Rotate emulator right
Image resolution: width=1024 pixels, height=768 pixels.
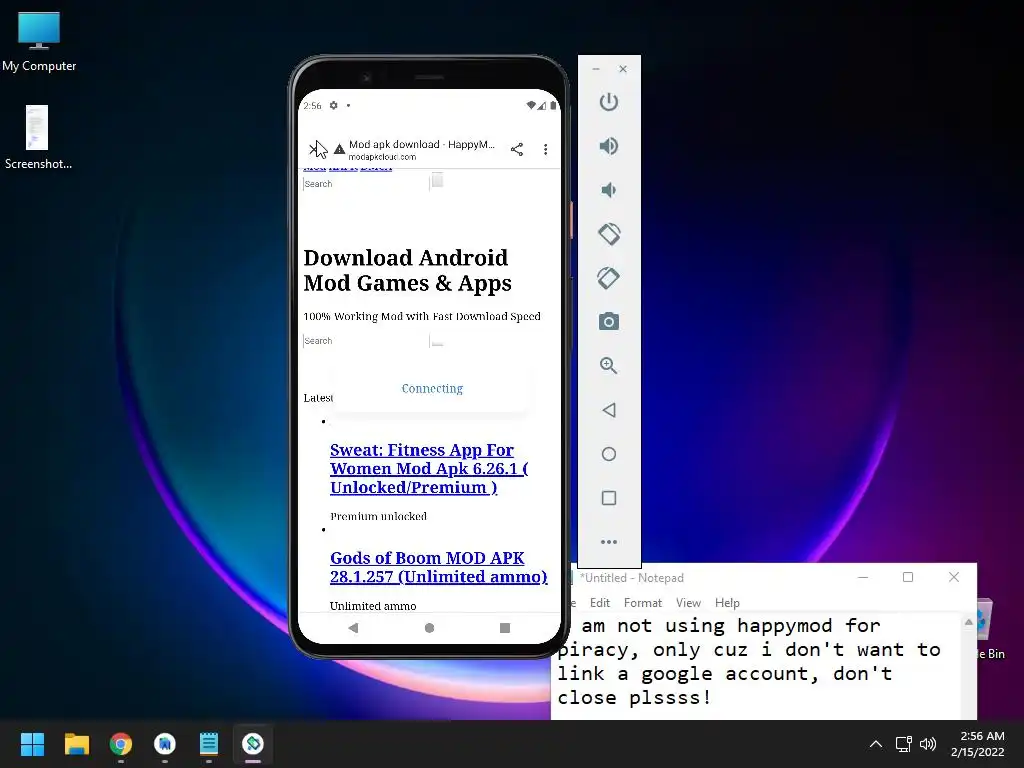609,278
